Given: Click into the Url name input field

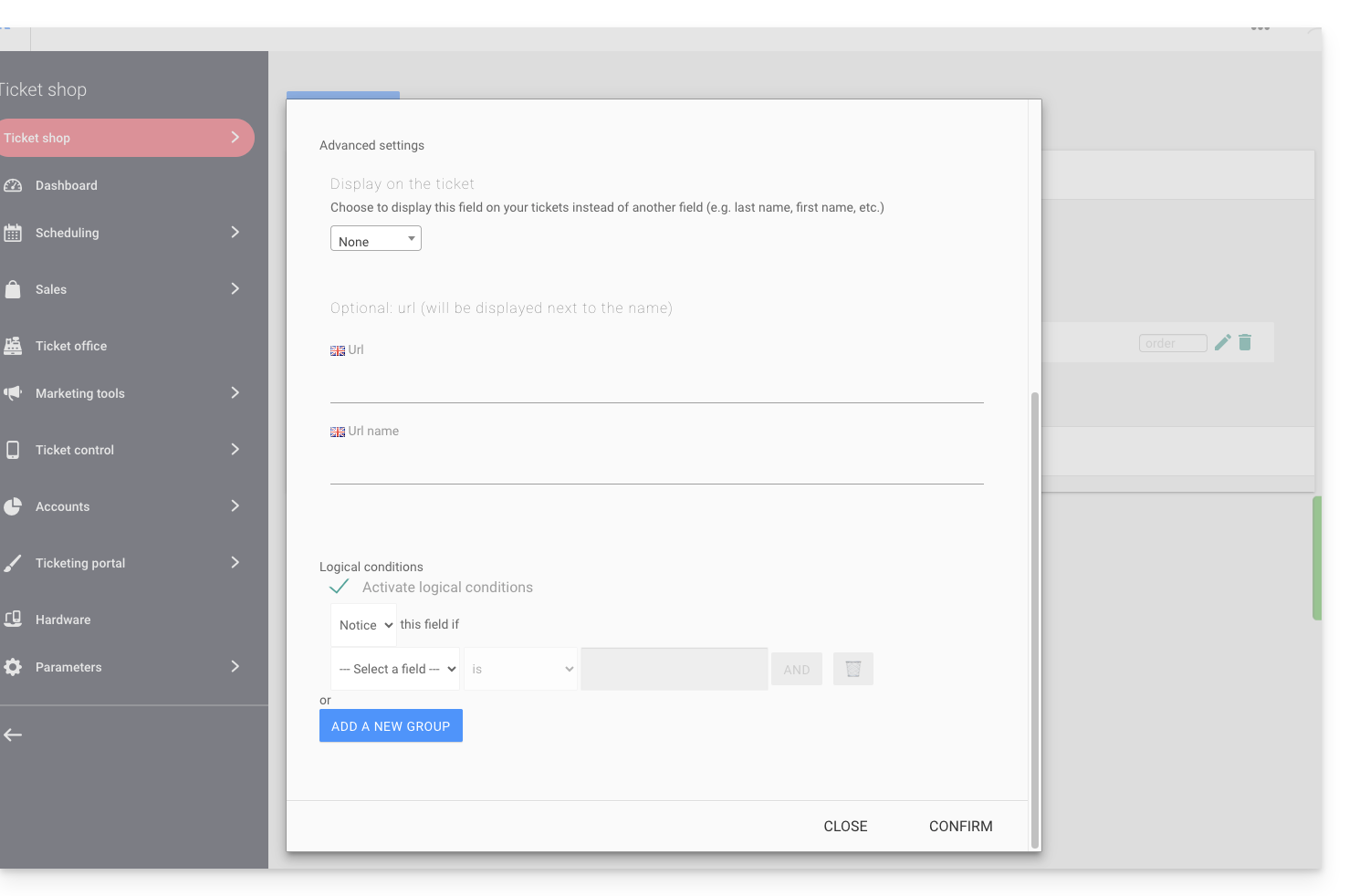Looking at the screenshot, I should click(x=656, y=465).
